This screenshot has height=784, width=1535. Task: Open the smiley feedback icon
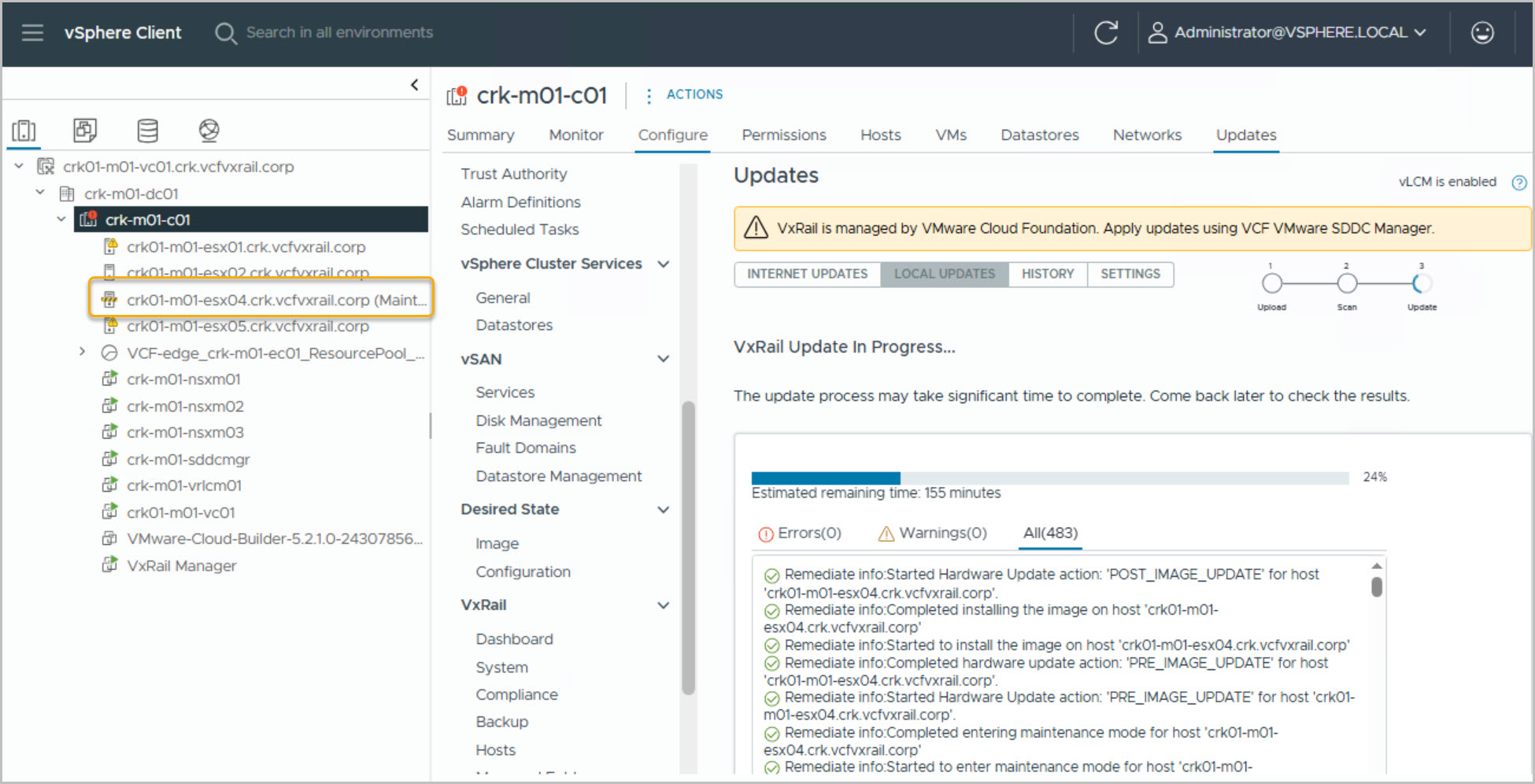pyautogui.click(x=1482, y=32)
